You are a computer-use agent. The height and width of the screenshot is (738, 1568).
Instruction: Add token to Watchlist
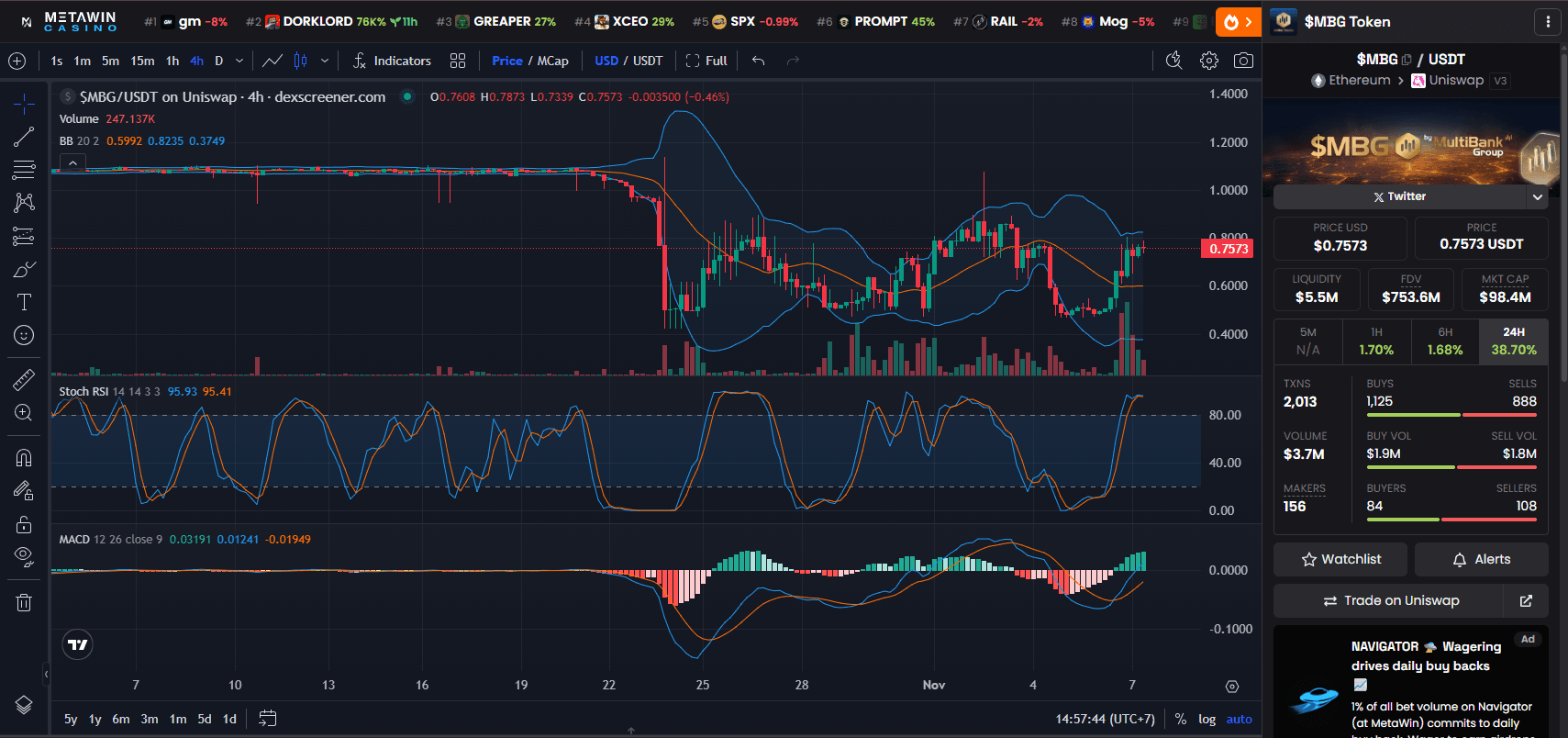click(x=1340, y=559)
